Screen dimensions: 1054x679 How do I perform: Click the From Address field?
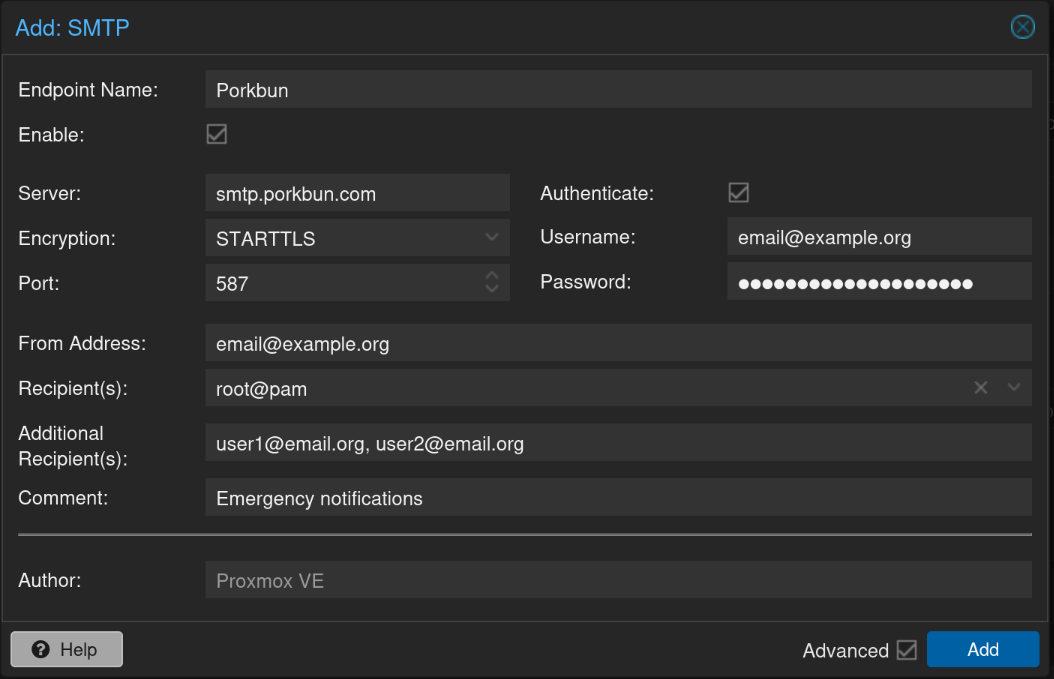(x=618, y=343)
